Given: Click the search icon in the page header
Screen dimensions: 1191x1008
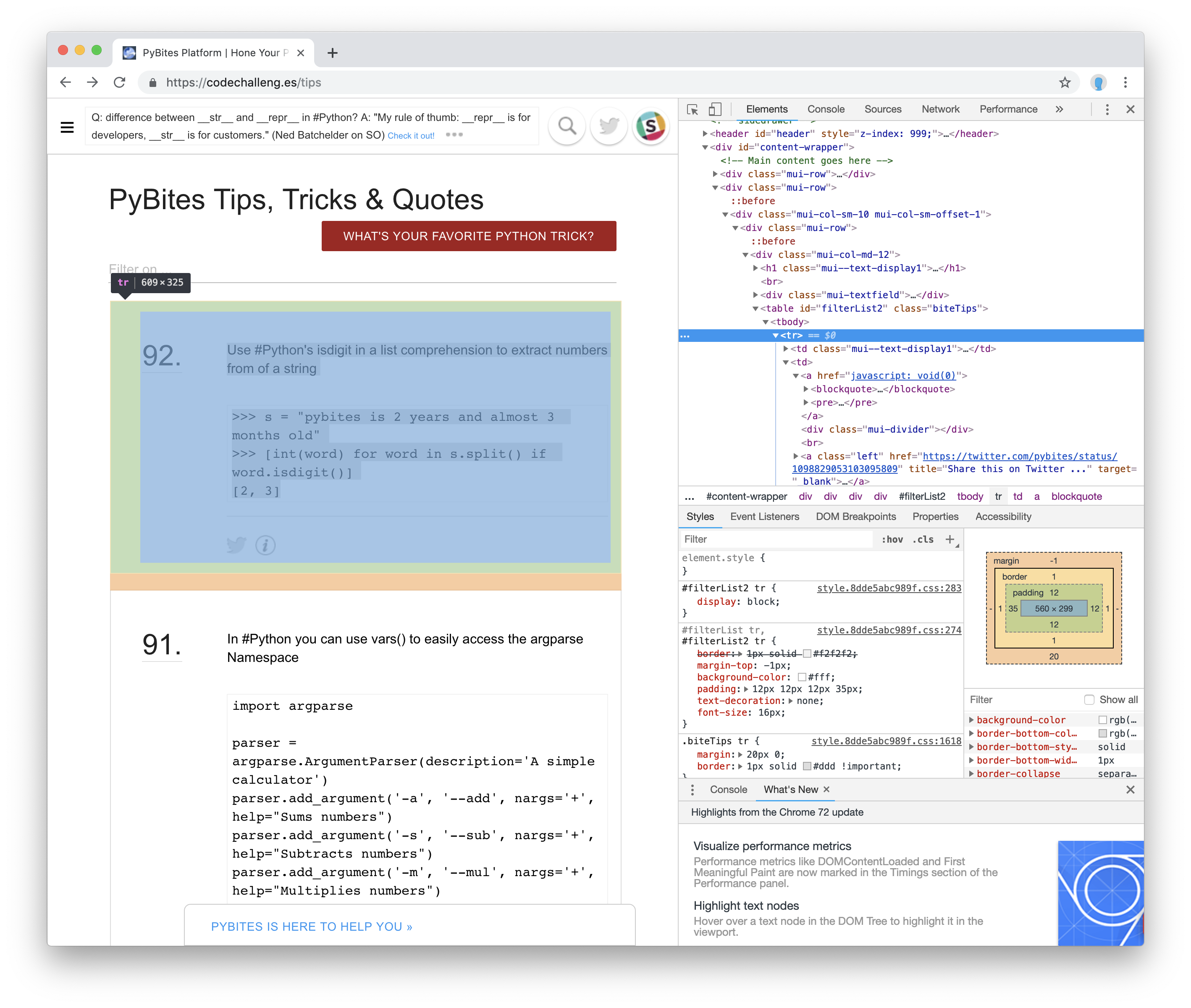Looking at the screenshot, I should click(x=566, y=126).
